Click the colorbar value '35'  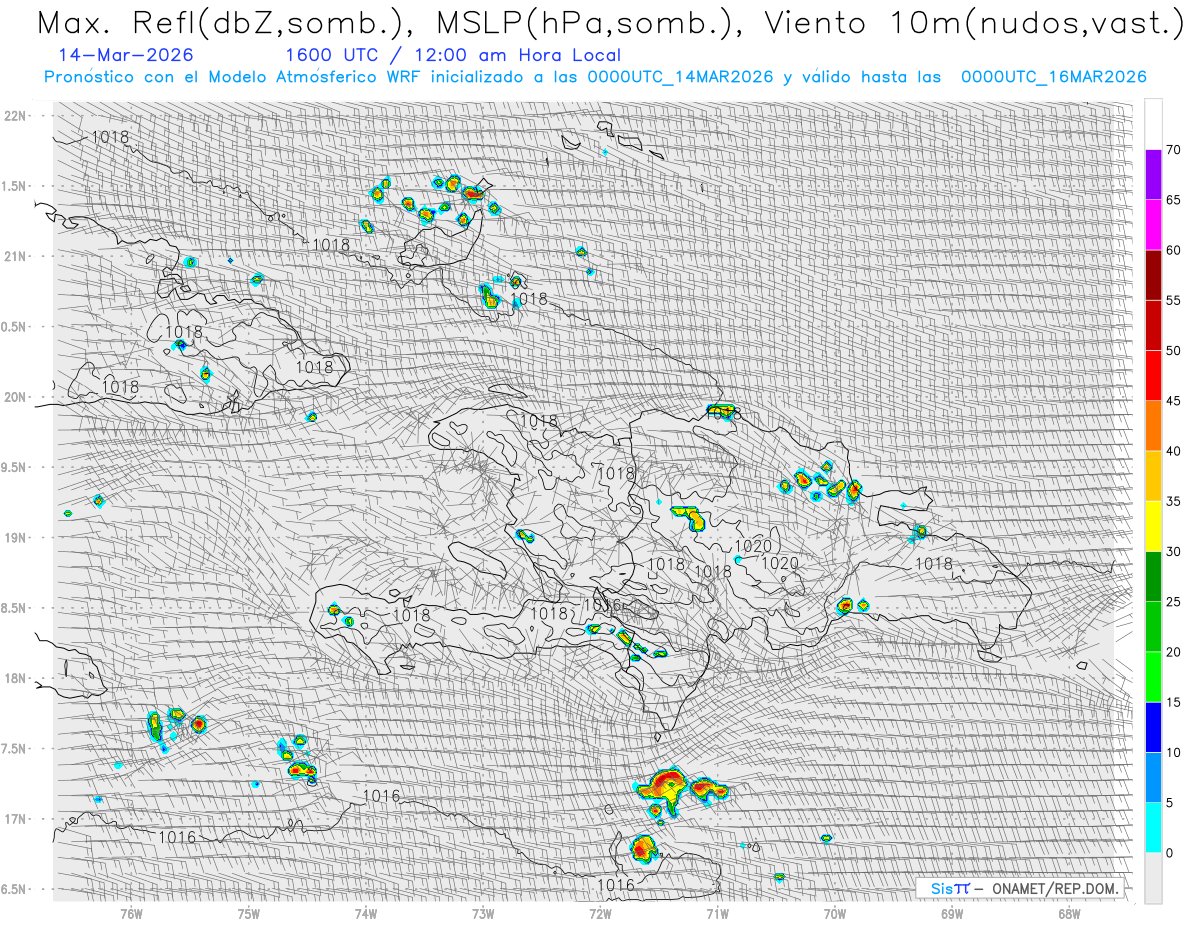click(x=1174, y=501)
